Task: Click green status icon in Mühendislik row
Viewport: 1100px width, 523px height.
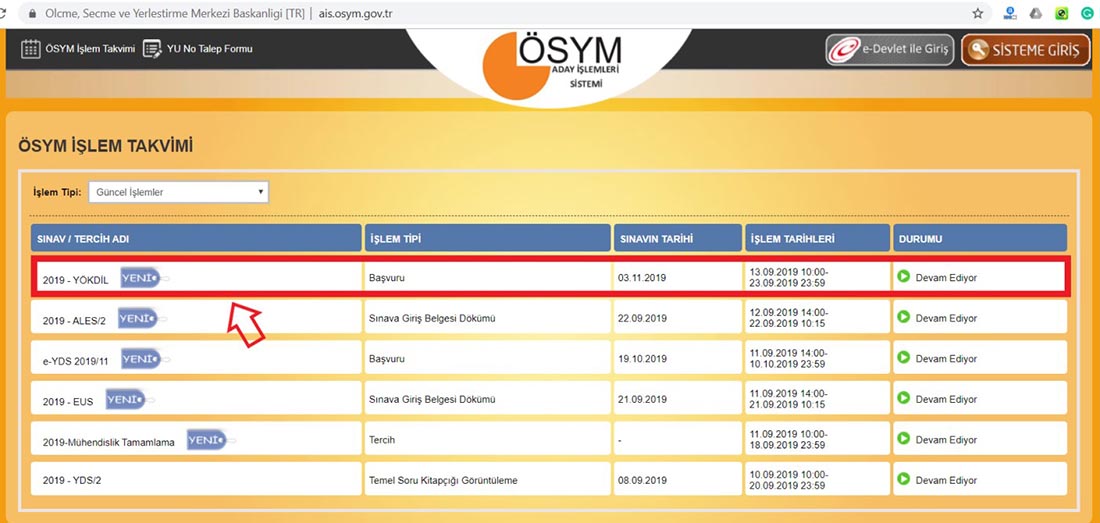Action: coord(904,438)
